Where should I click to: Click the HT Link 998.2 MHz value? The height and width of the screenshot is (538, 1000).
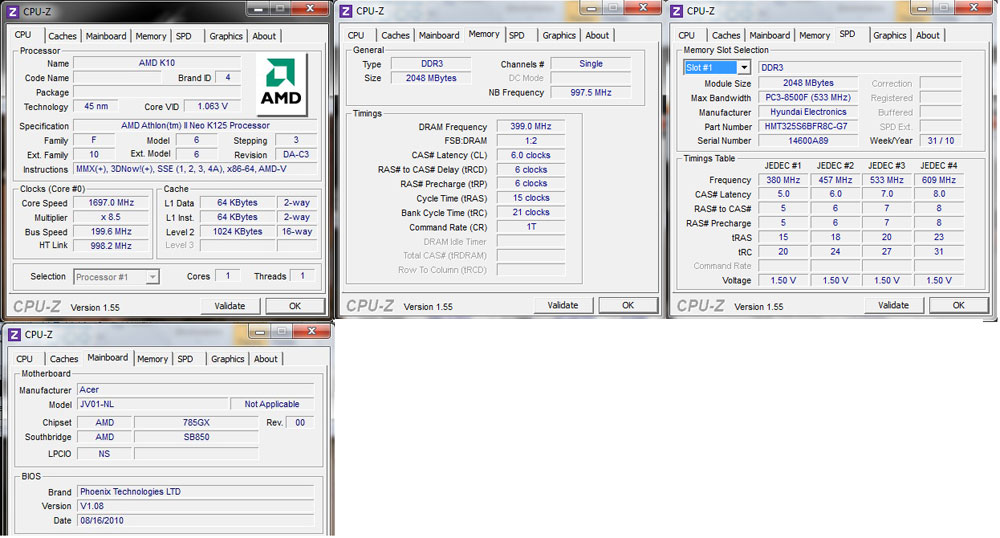pyautogui.click(x=112, y=246)
